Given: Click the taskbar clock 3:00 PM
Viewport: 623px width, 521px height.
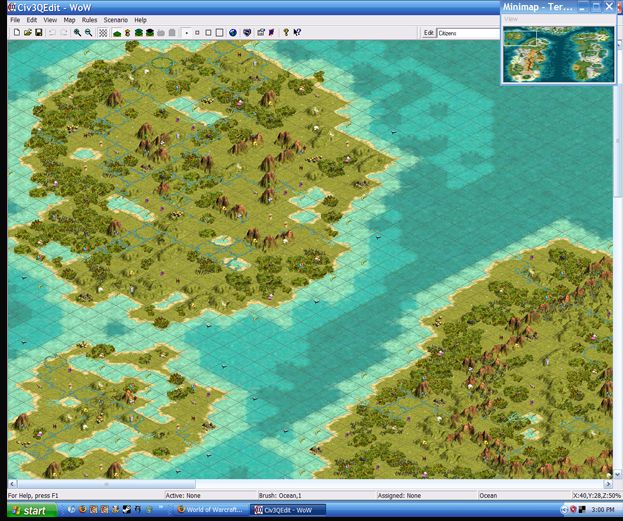Looking at the screenshot, I should 603,509.
